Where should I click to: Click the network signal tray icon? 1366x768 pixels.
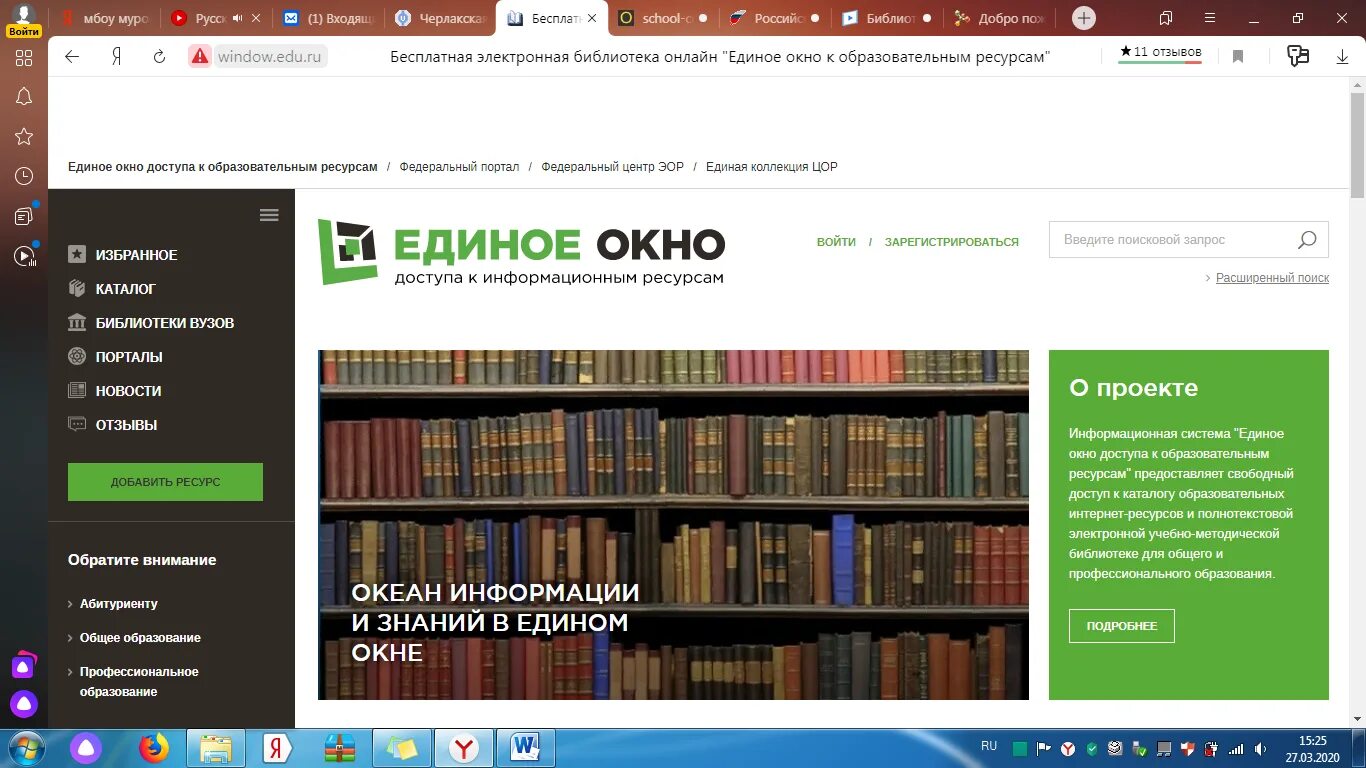[x=1236, y=748]
